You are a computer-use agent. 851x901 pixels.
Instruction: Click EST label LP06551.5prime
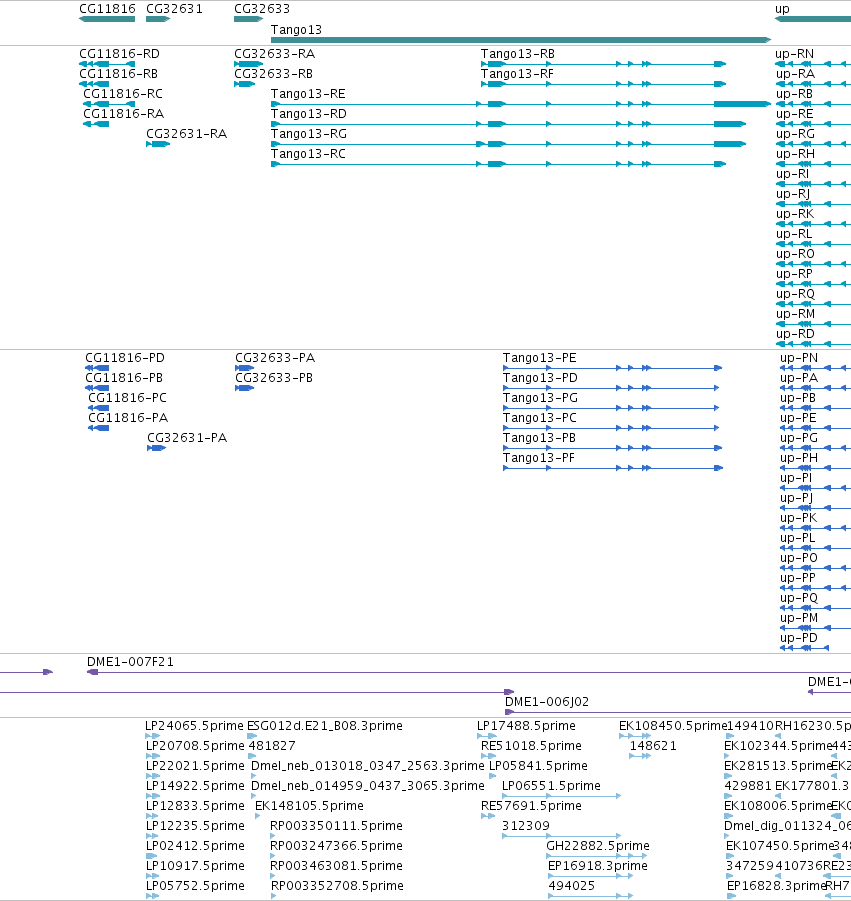click(x=551, y=786)
